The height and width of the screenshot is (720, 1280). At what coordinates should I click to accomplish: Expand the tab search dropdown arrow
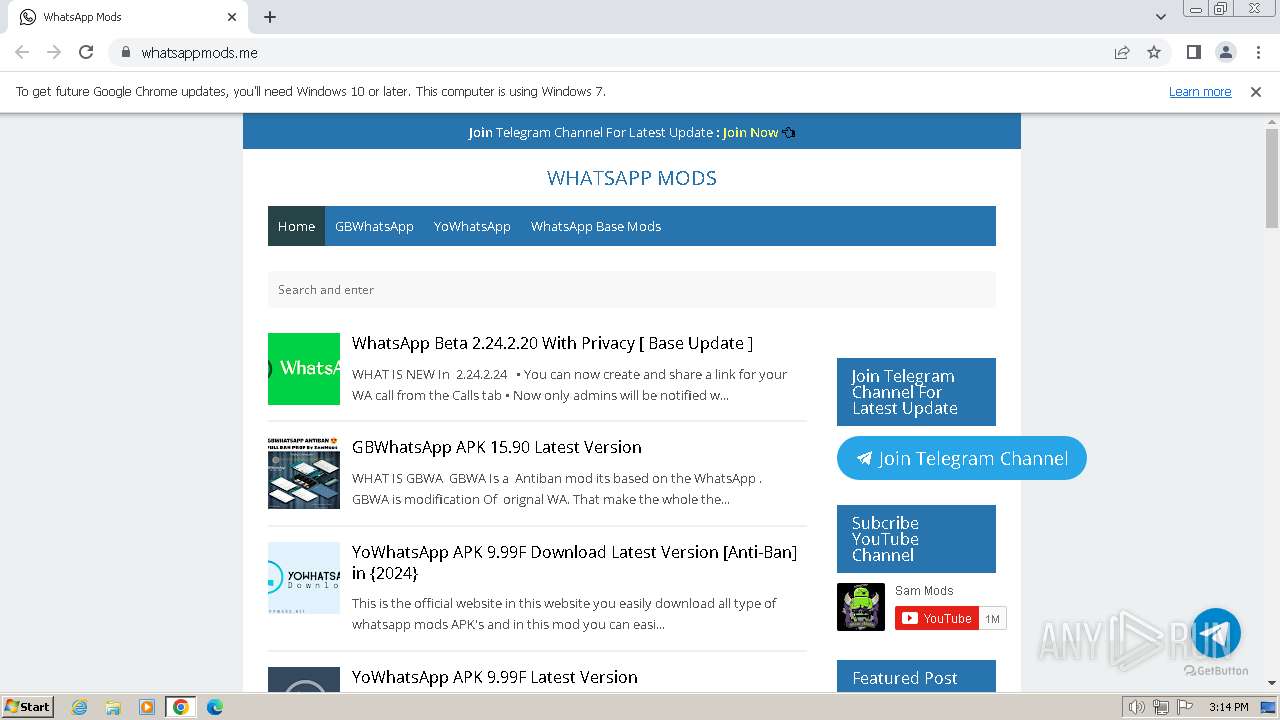click(x=1160, y=17)
